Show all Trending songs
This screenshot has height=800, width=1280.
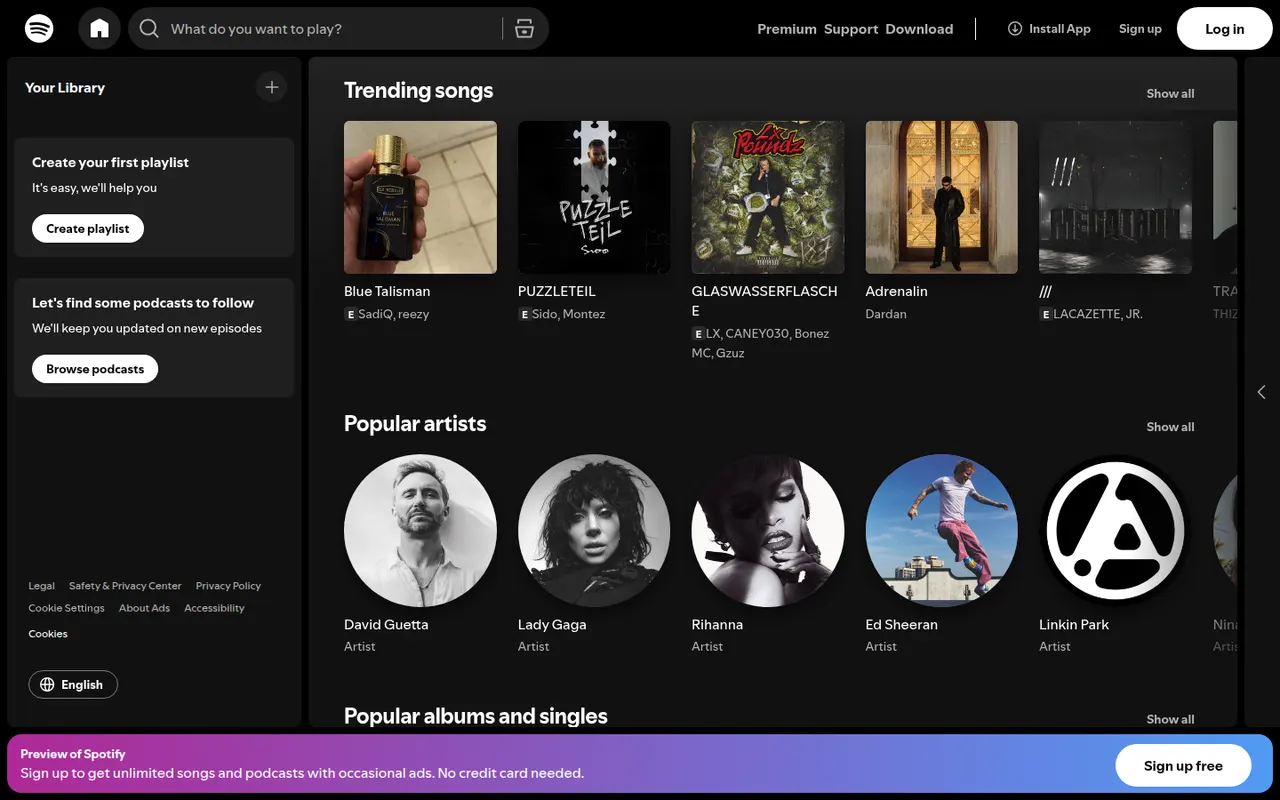(1170, 93)
